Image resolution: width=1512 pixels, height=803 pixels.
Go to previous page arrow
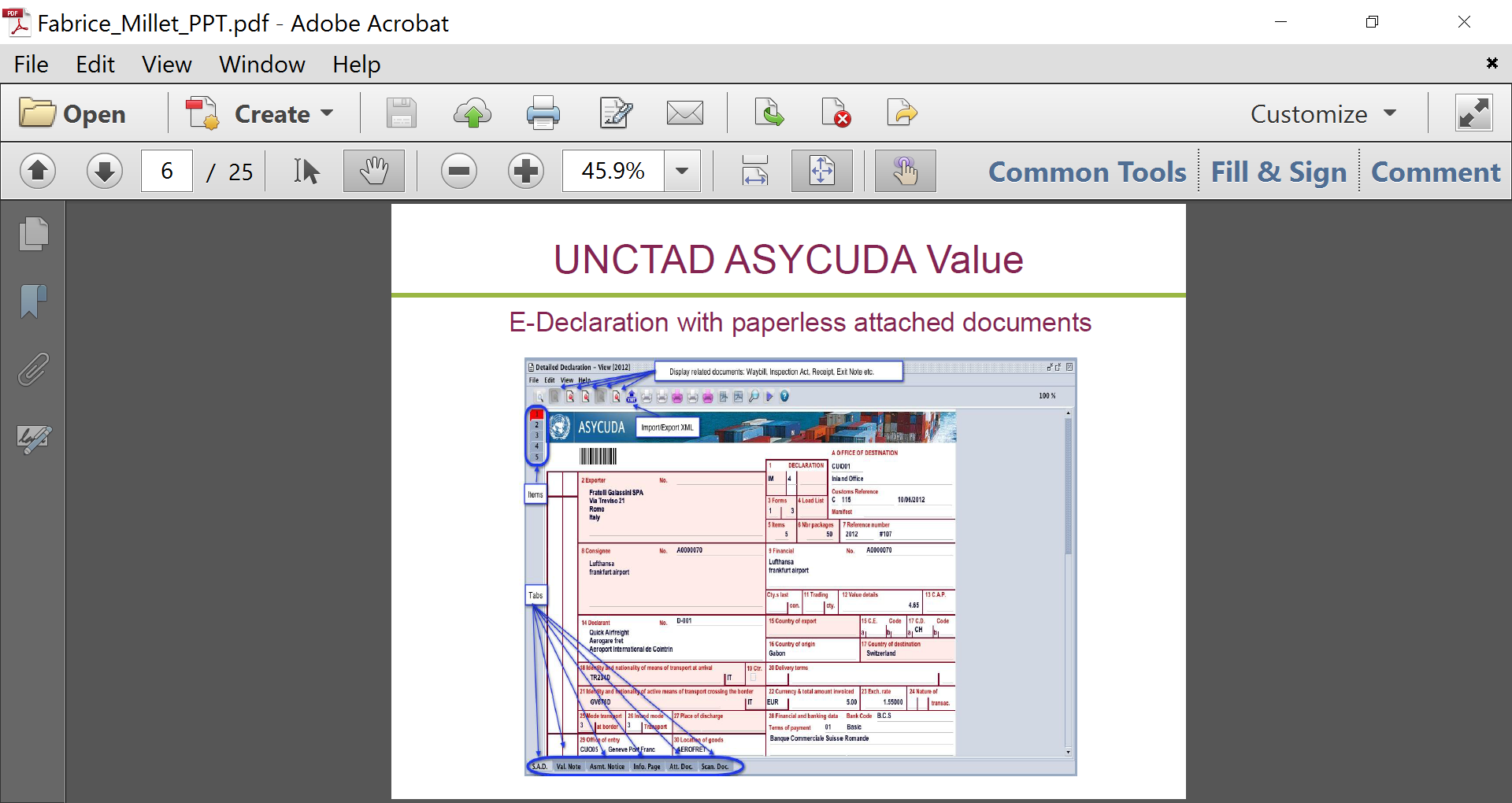[x=38, y=171]
